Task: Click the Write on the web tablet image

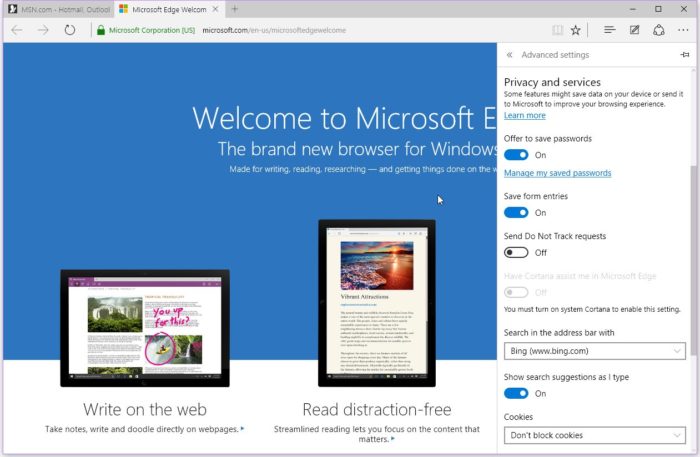Action: pyautogui.click(x=145, y=328)
